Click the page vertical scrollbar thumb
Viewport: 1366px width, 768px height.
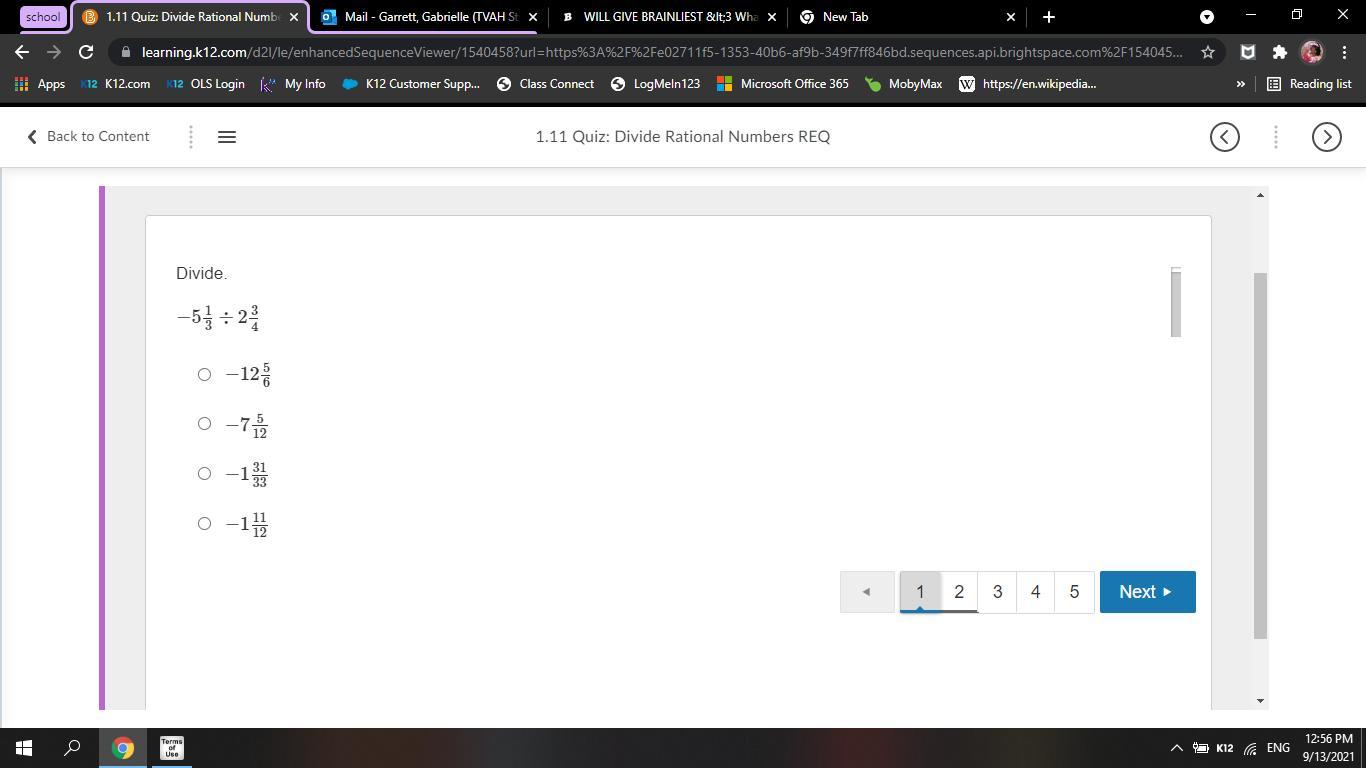(x=1260, y=455)
